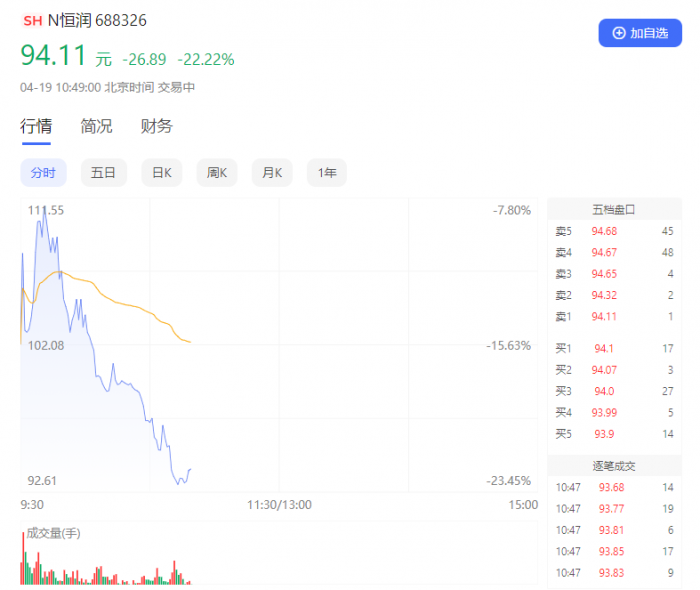Click the 买1 bid row at 94.1
Viewport: 700px width, 590px height.
coord(614,348)
